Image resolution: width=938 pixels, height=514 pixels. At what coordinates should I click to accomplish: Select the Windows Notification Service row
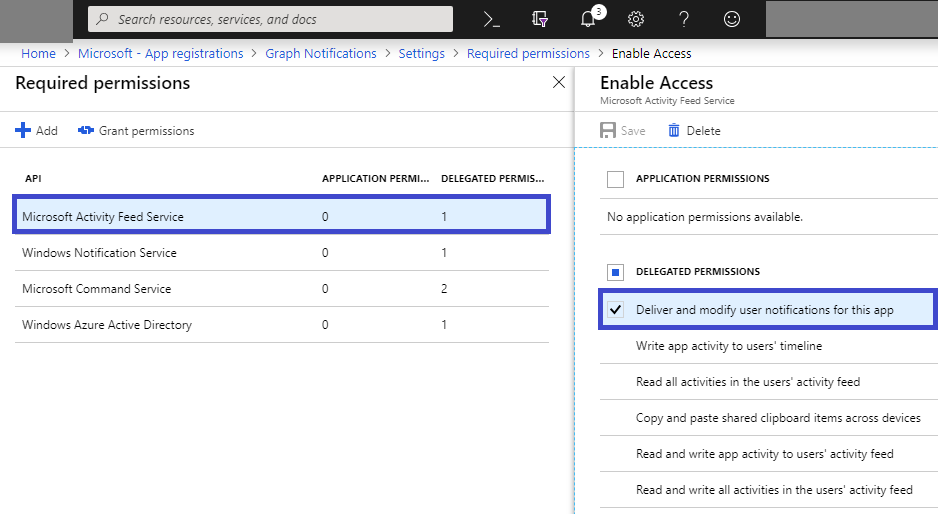point(100,253)
